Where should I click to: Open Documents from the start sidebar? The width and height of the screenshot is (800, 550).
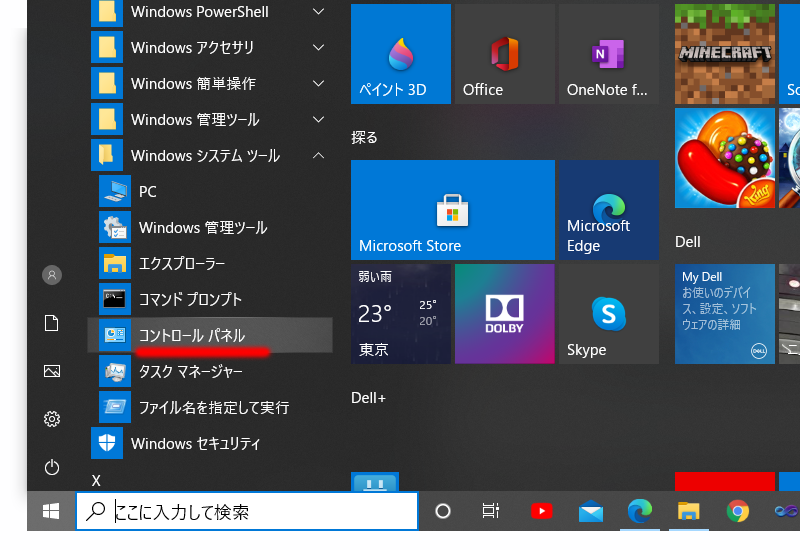point(52,323)
